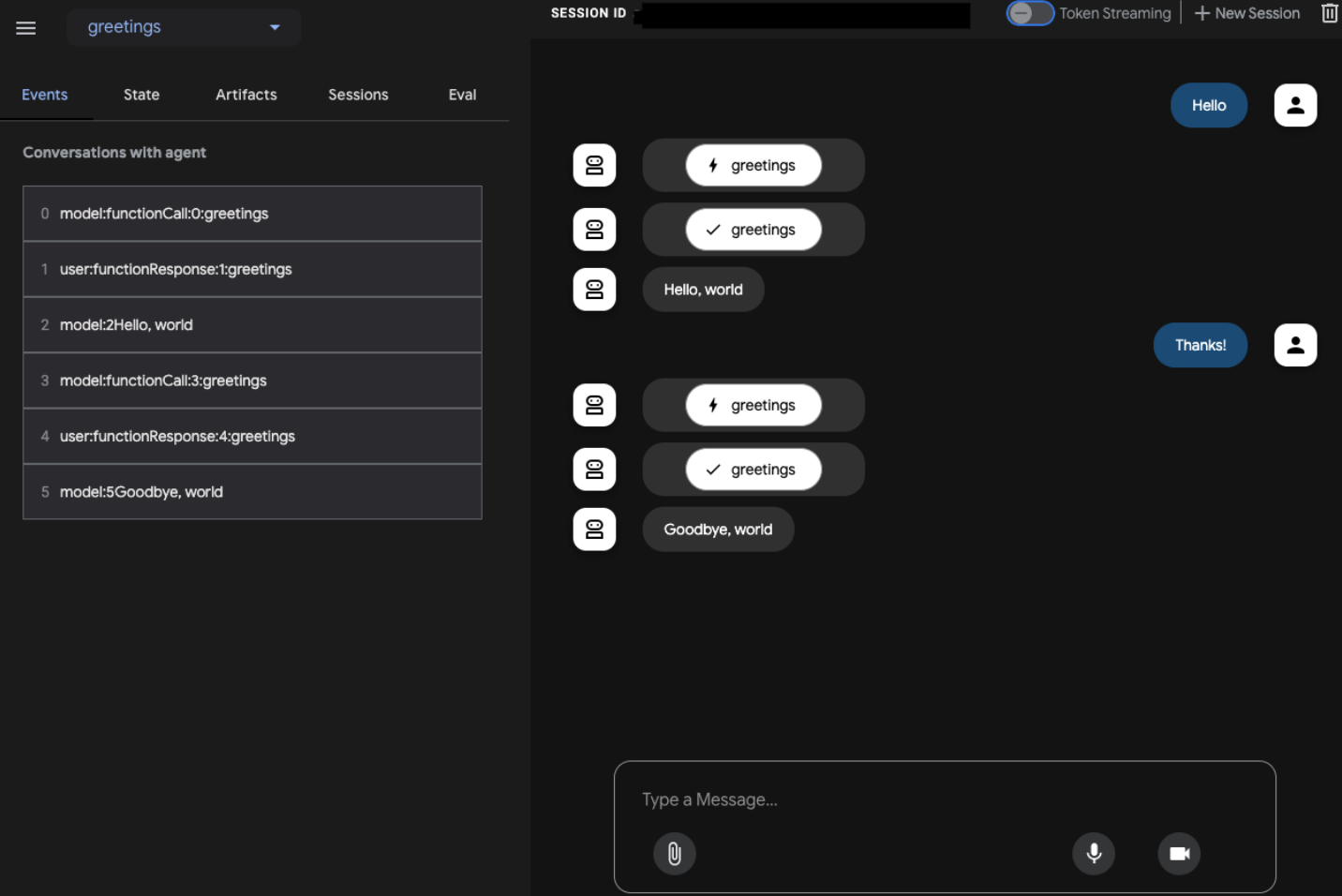The image size is (1342, 896).
Task: Open the Artifacts tab
Action: [246, 95]
